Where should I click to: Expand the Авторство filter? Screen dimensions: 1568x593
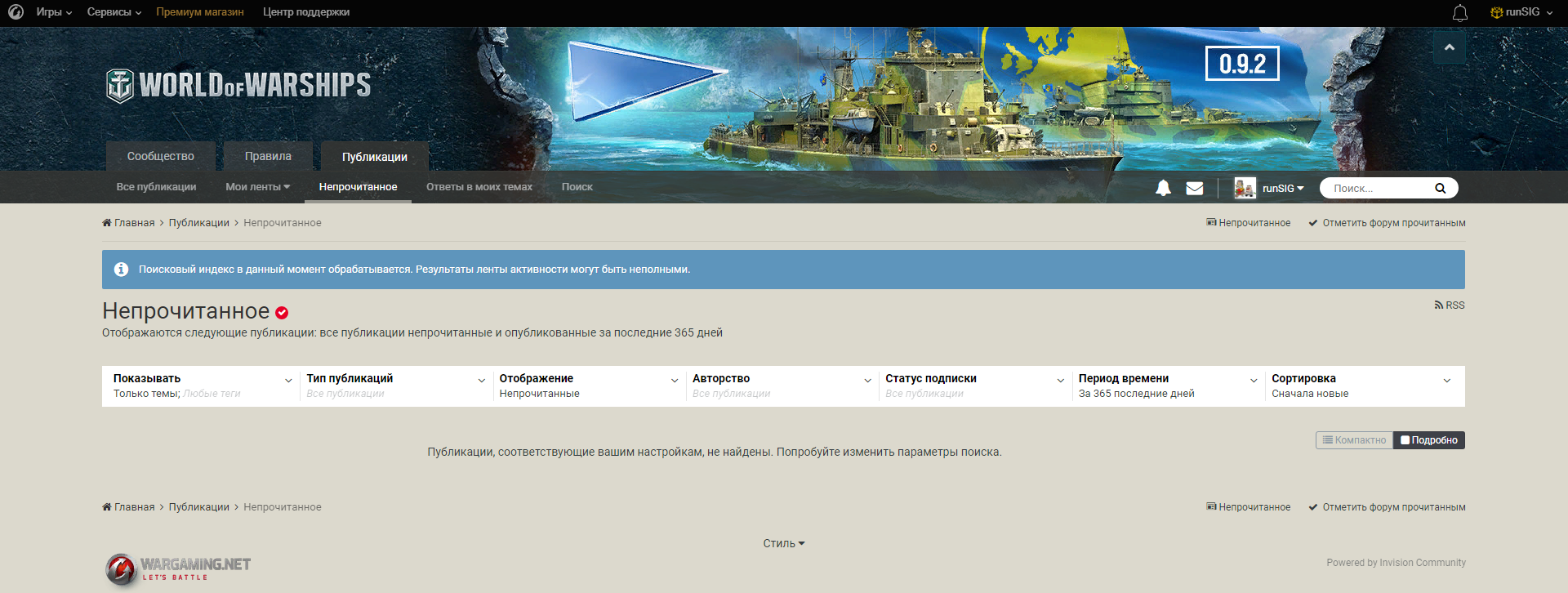point(781,386)
